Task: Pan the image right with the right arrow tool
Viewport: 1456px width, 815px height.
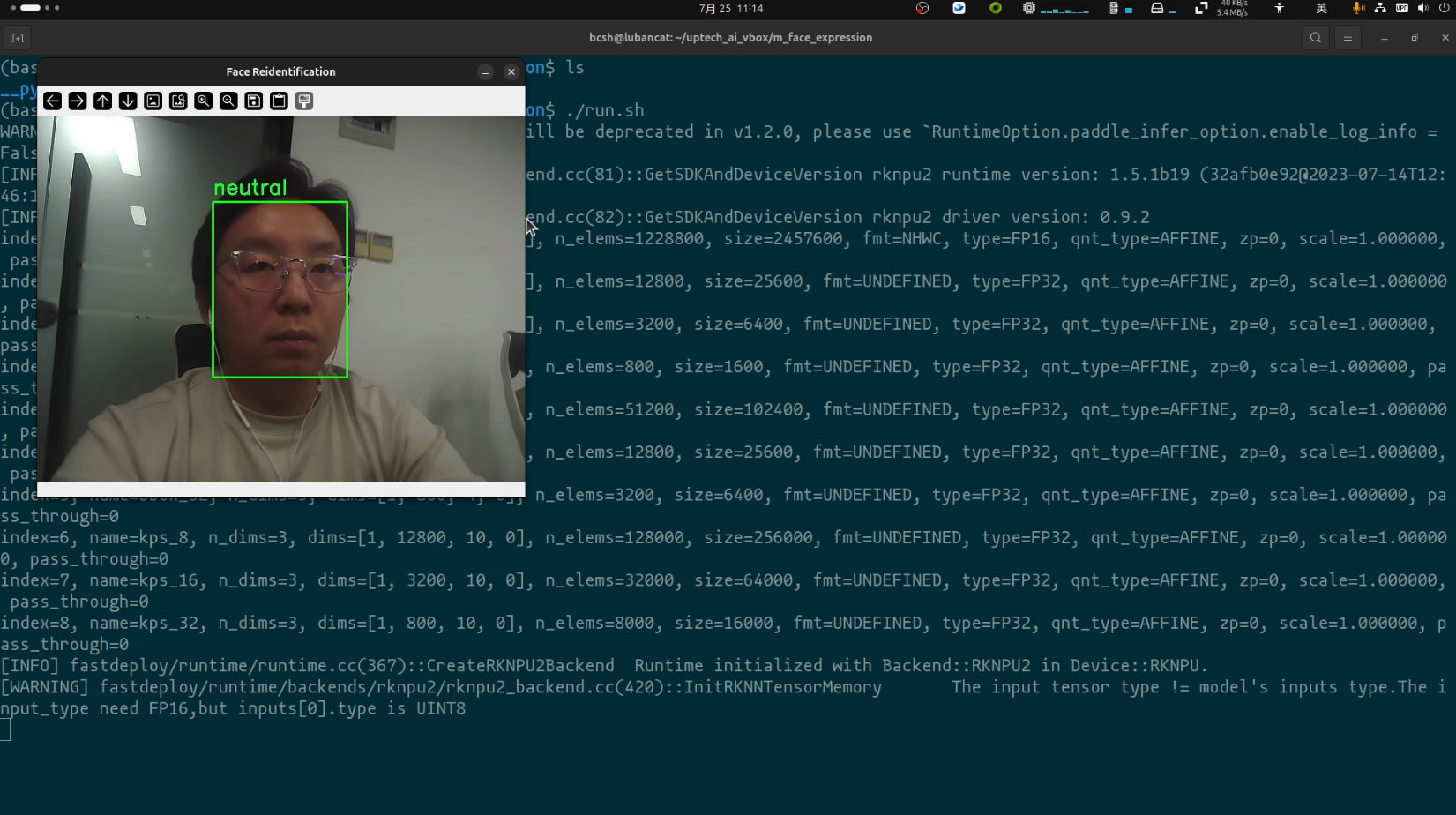Action: 78,101
